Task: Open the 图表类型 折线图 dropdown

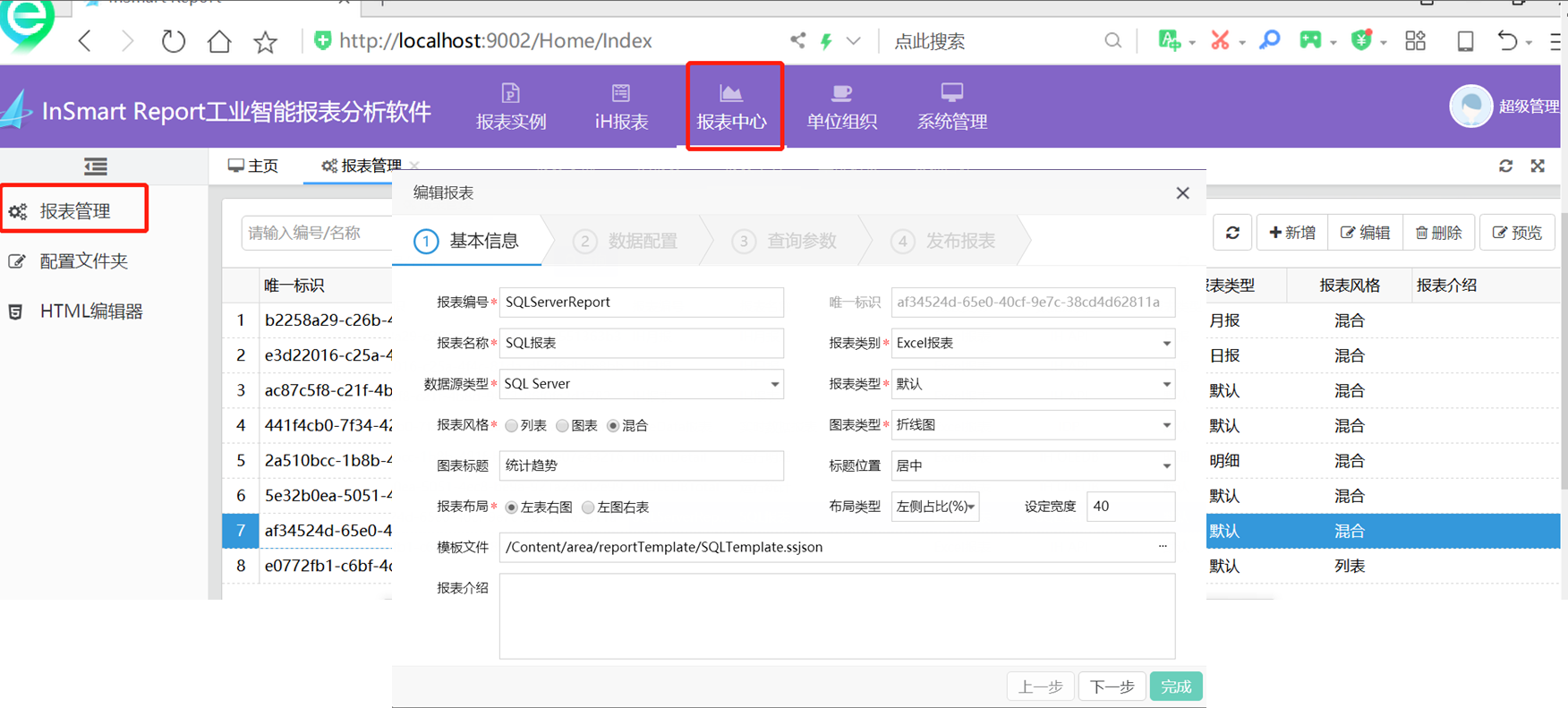Action: click(1033, 425)
